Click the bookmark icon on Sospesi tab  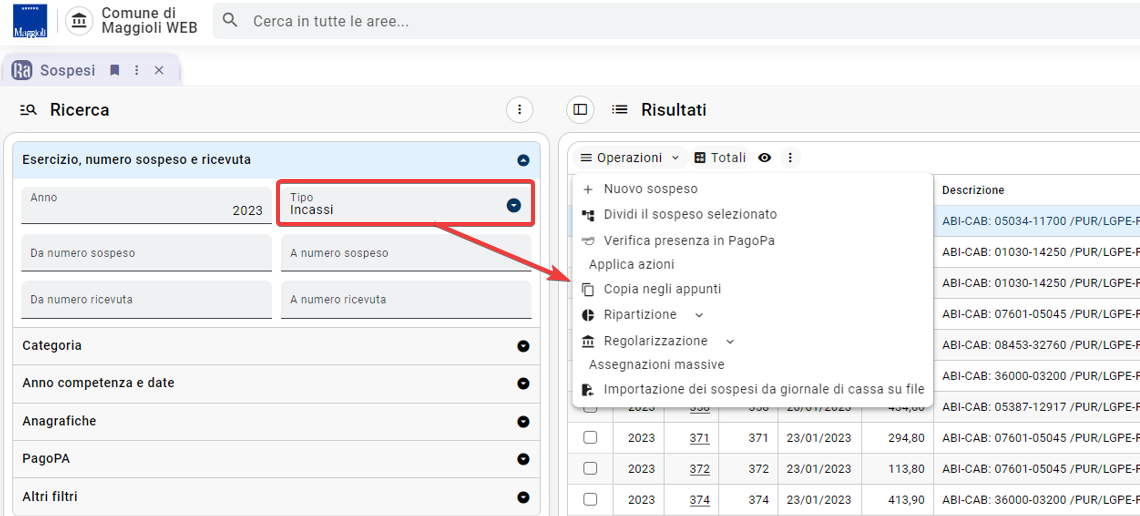[114, 70]
